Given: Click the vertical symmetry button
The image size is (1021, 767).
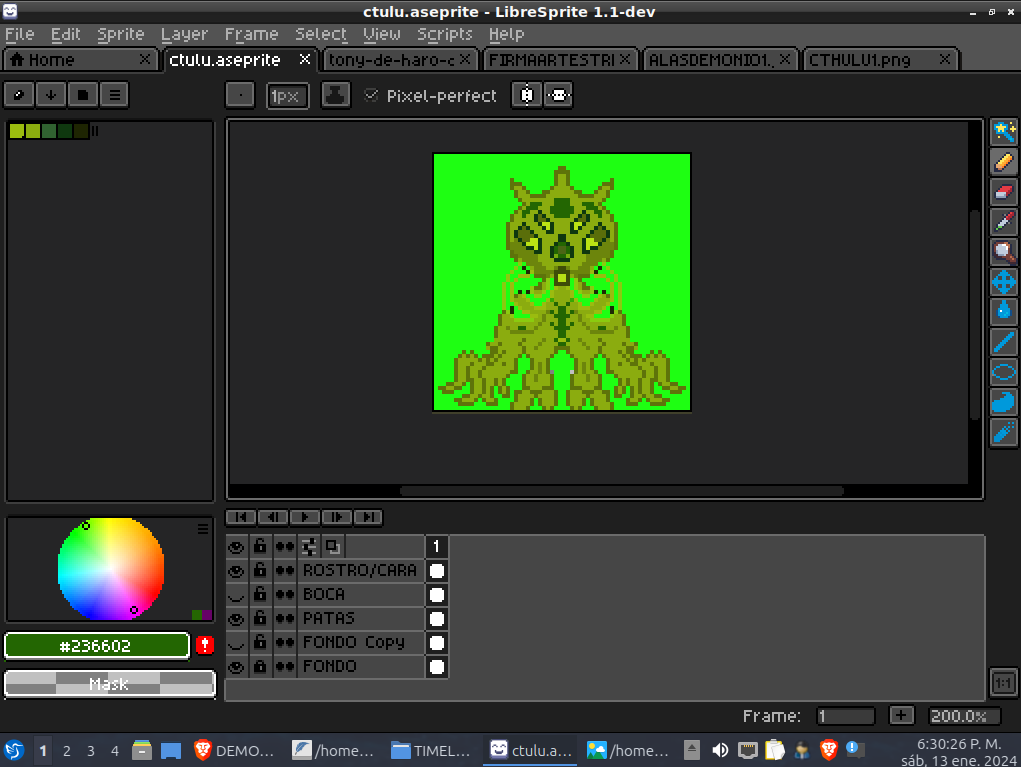Looking at the screenshot, I should (x=527, y=95).
